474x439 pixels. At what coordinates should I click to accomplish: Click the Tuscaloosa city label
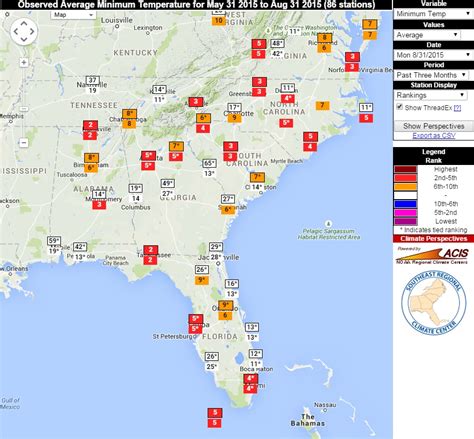click(x=72, y=175)
